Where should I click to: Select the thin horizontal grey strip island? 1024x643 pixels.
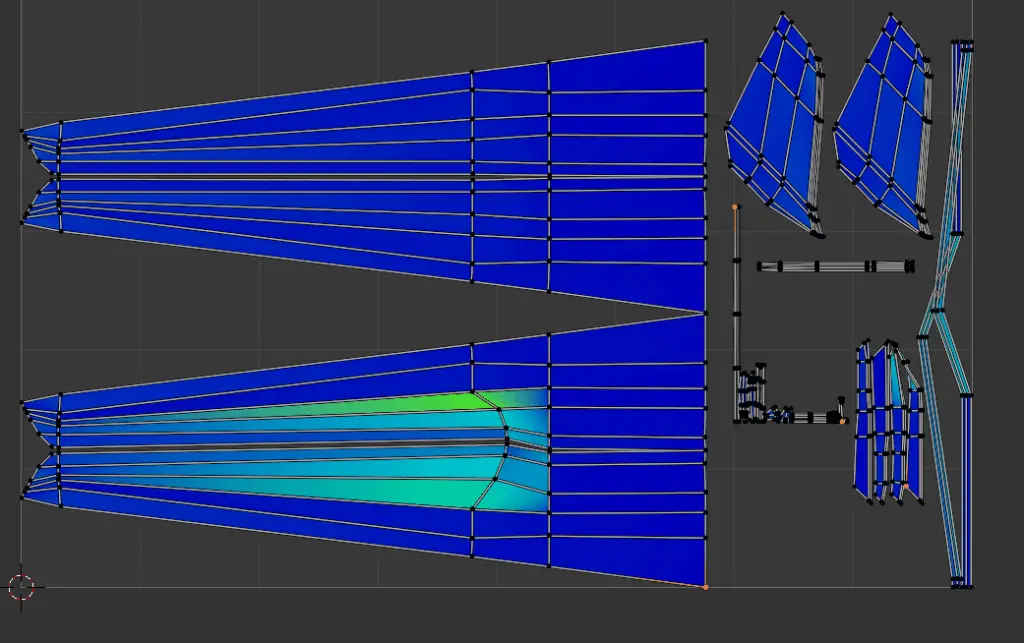click(836, 266)
